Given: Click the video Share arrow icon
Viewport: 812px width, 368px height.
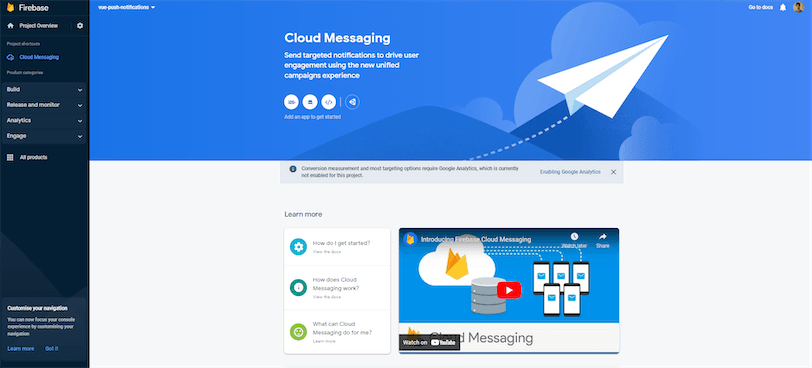Looking at the screenshot, I should point(603,237).
